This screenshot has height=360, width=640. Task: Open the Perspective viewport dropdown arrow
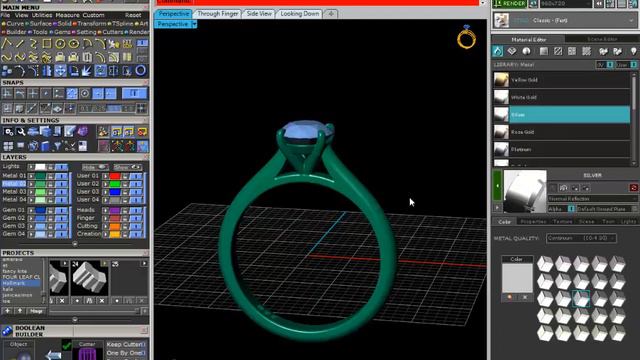point(194,24)
